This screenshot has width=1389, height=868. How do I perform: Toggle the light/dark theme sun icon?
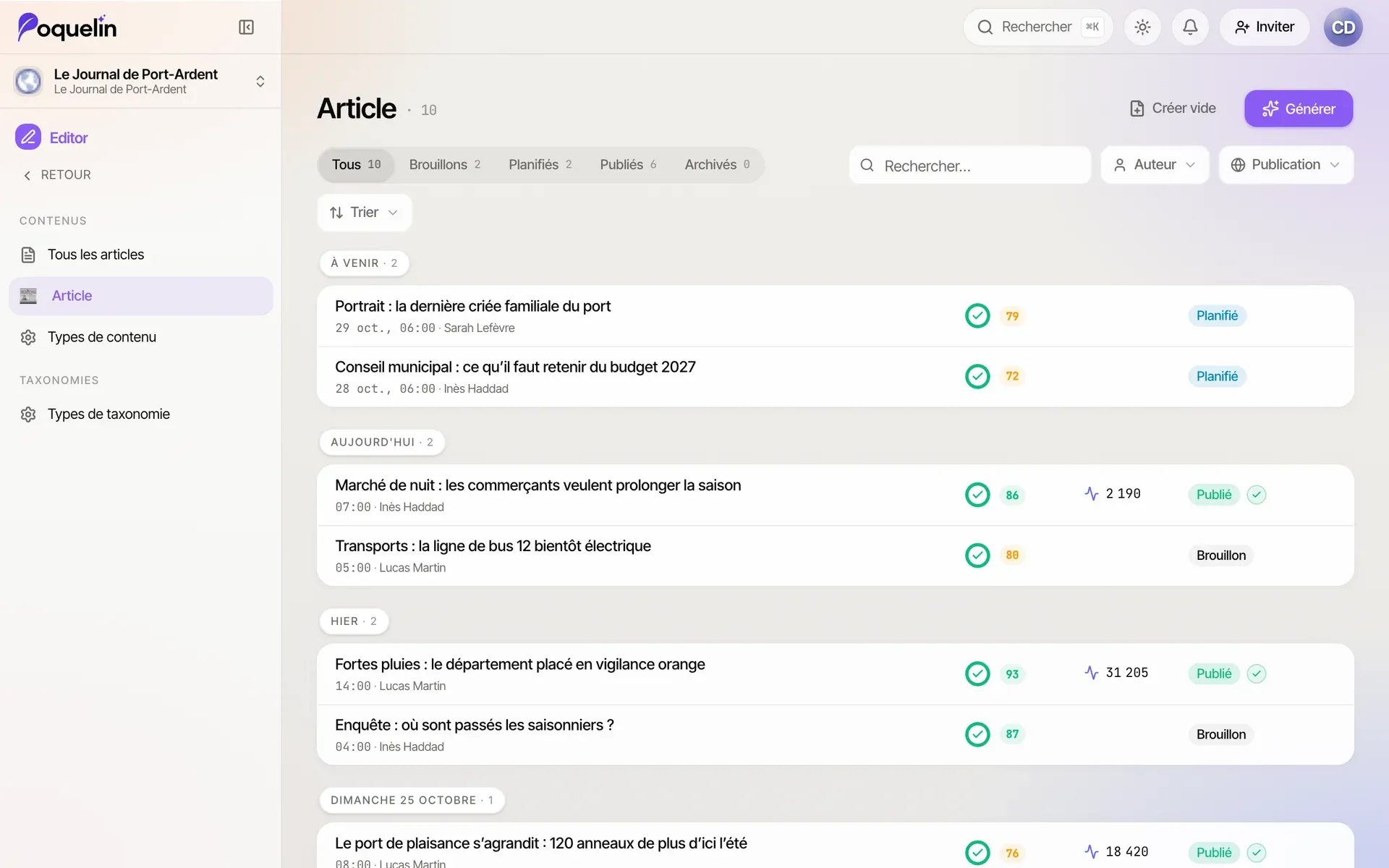pos(1142,27)
